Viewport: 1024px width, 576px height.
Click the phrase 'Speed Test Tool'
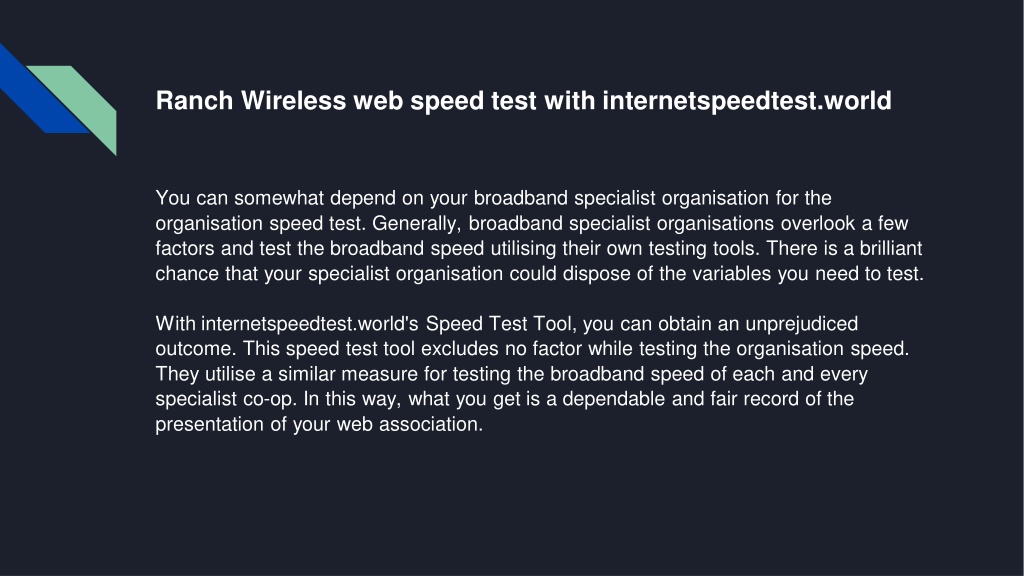point(500,324)
